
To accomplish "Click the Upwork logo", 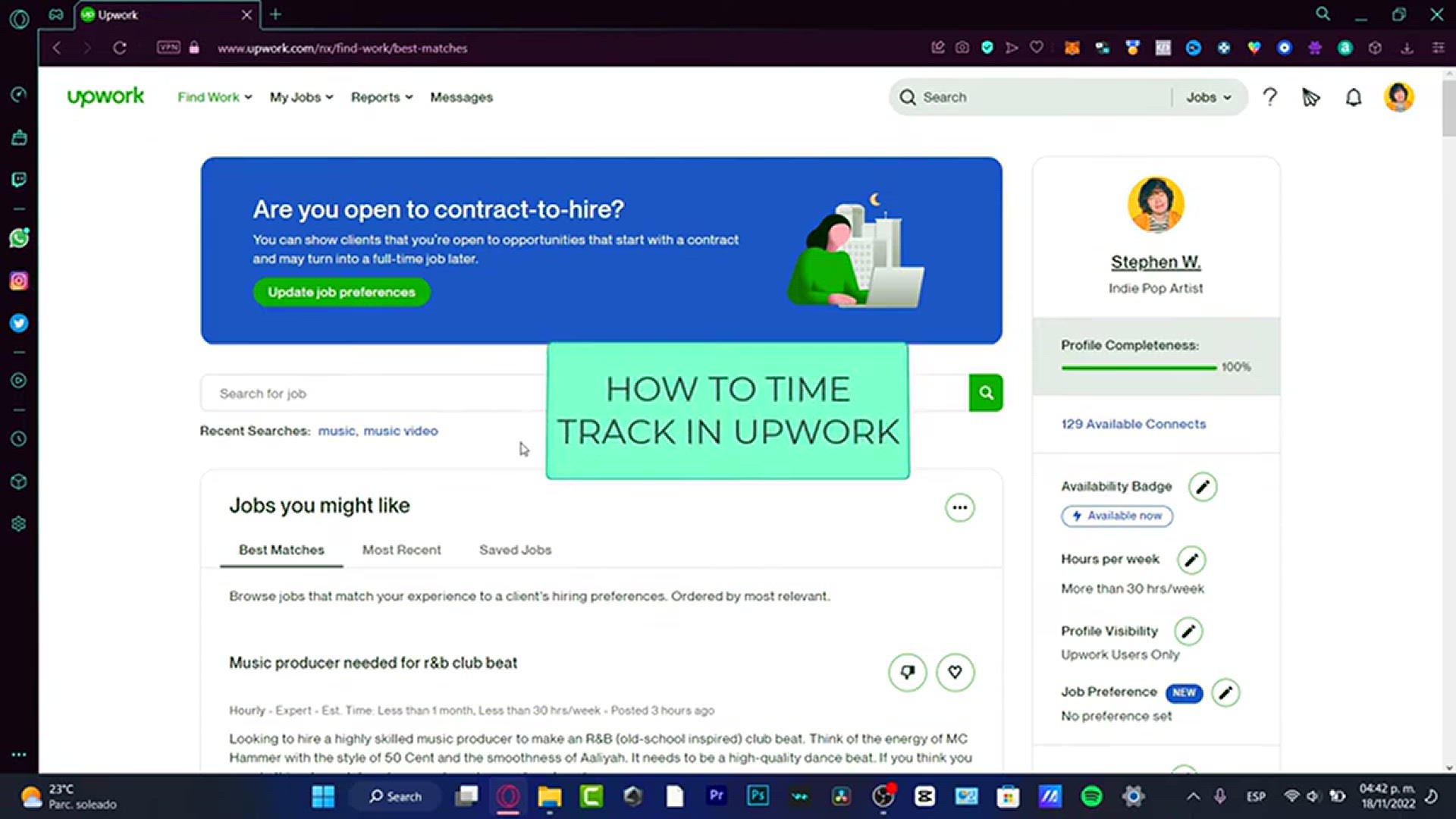I will (105, 96).
